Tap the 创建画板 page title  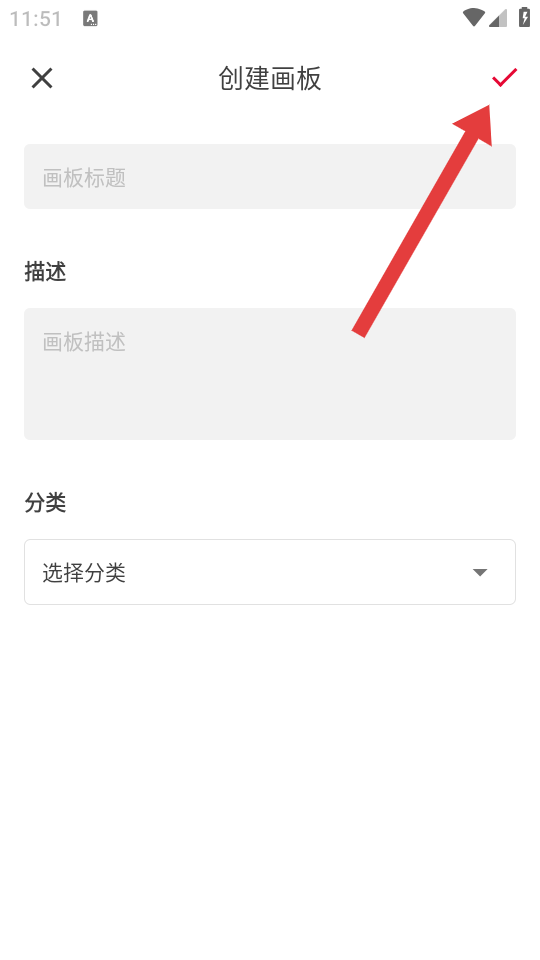[270, 79]
